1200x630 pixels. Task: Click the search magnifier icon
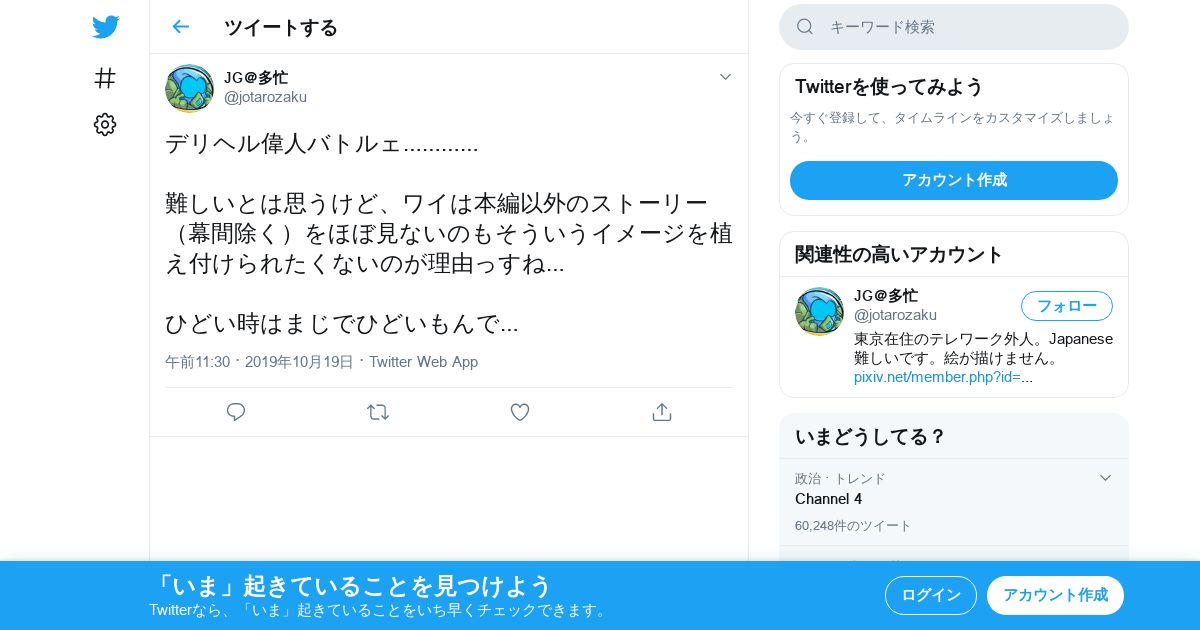tap(805, 27)
